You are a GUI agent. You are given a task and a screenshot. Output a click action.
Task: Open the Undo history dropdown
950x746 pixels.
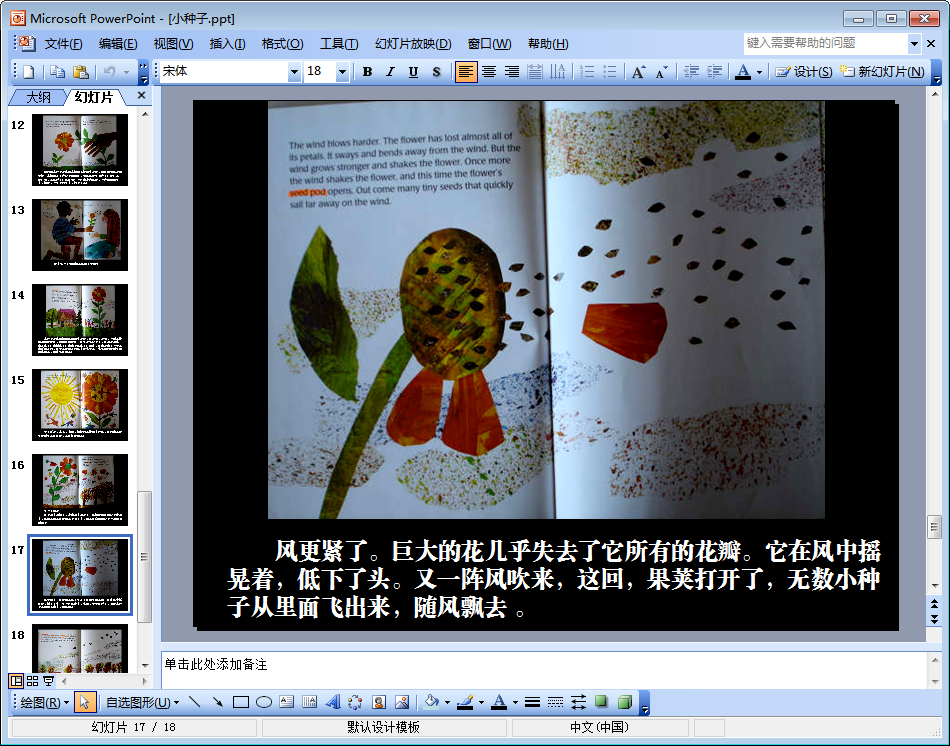pos(127,72)
